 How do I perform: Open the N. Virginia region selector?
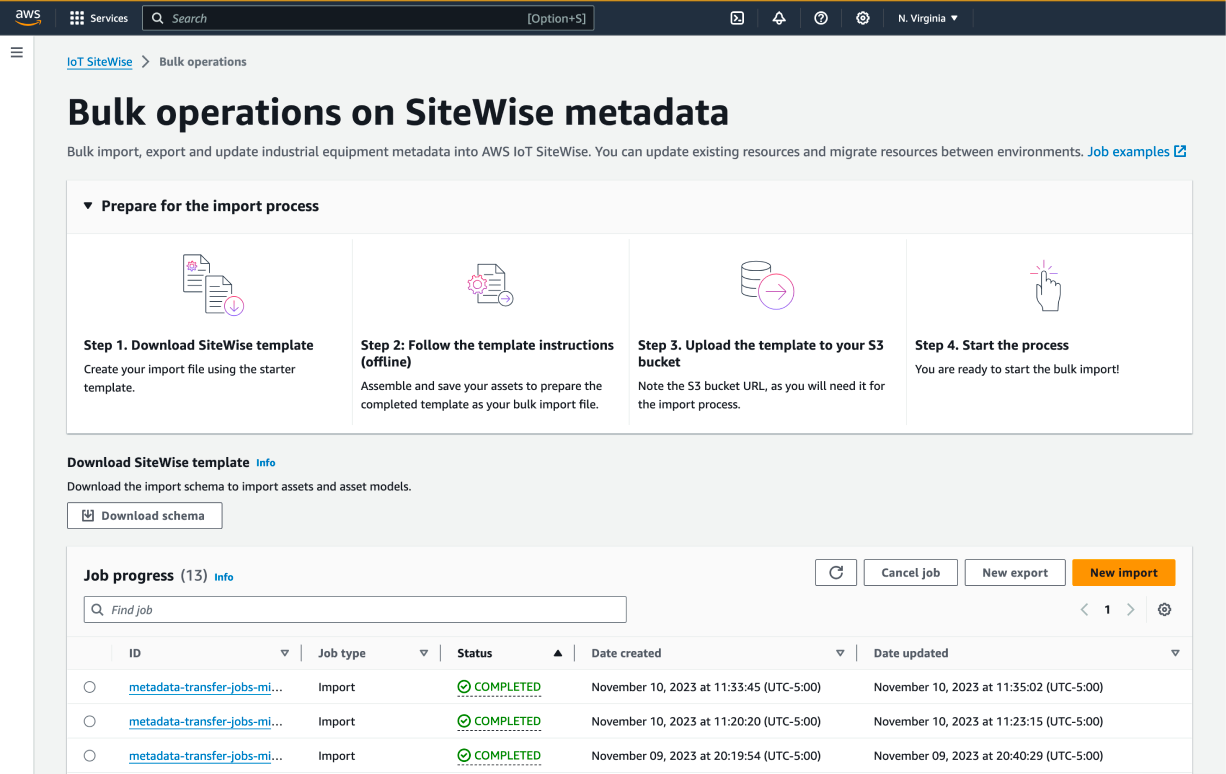[927, 17]
